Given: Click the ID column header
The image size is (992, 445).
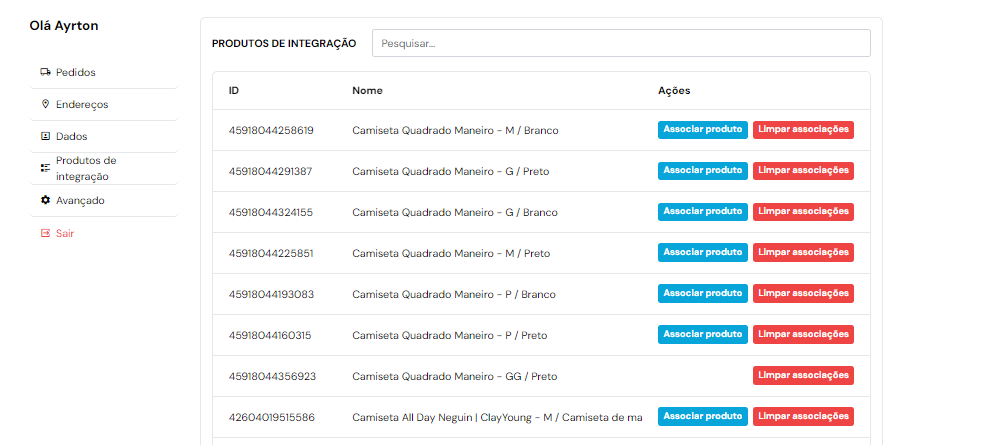Looking at the screenshot, I should 234,91.
